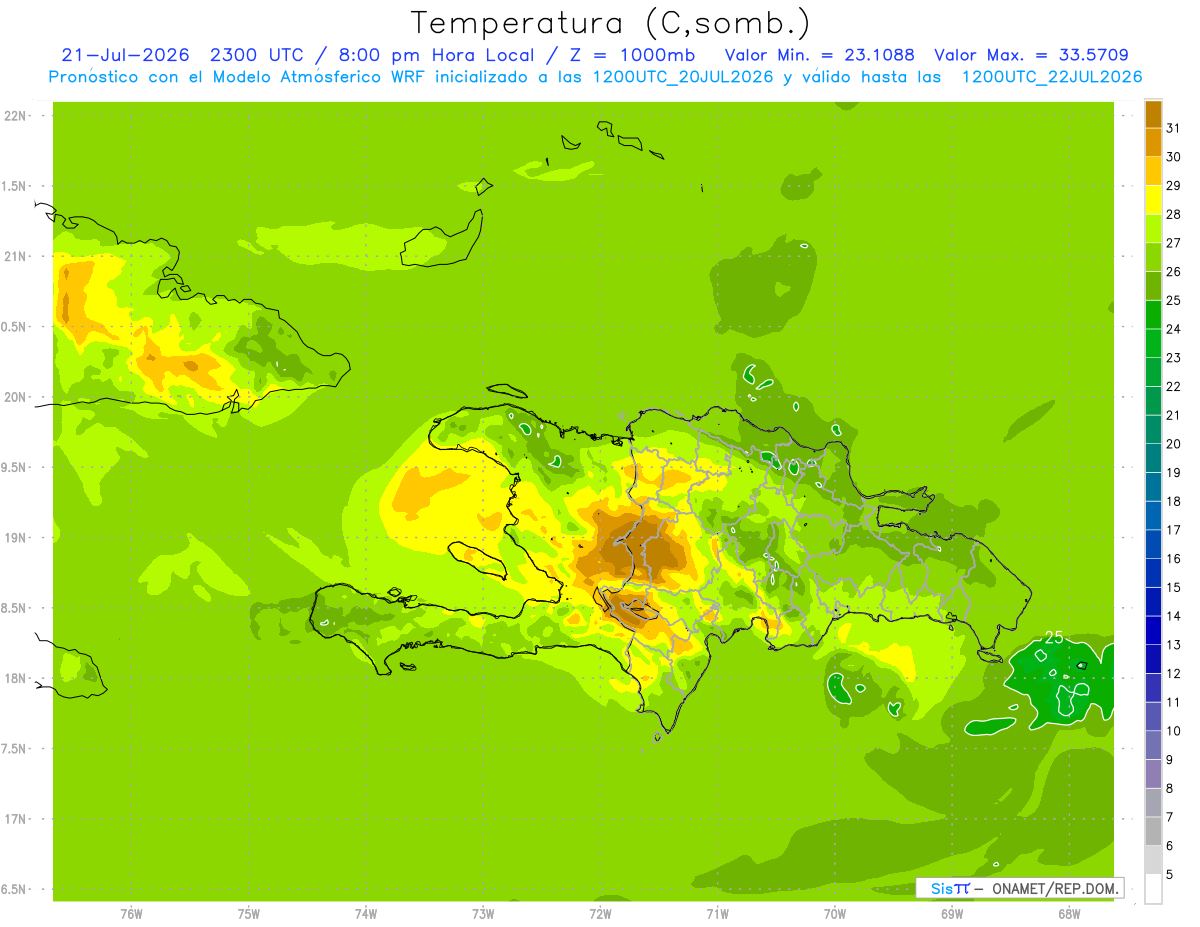Viewport: 1200px width, 927px height.
Task: Click the '73W' longitude axis label
Action: pyautogui.click(x=483, y=913)
